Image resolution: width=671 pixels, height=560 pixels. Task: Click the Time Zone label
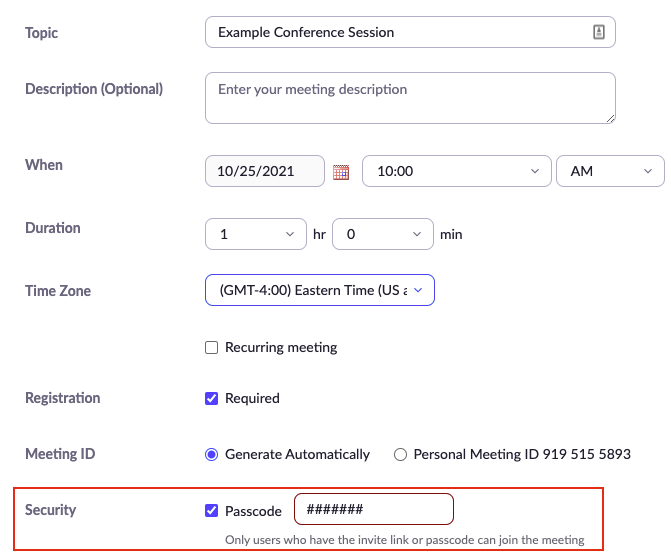(58, 291)
